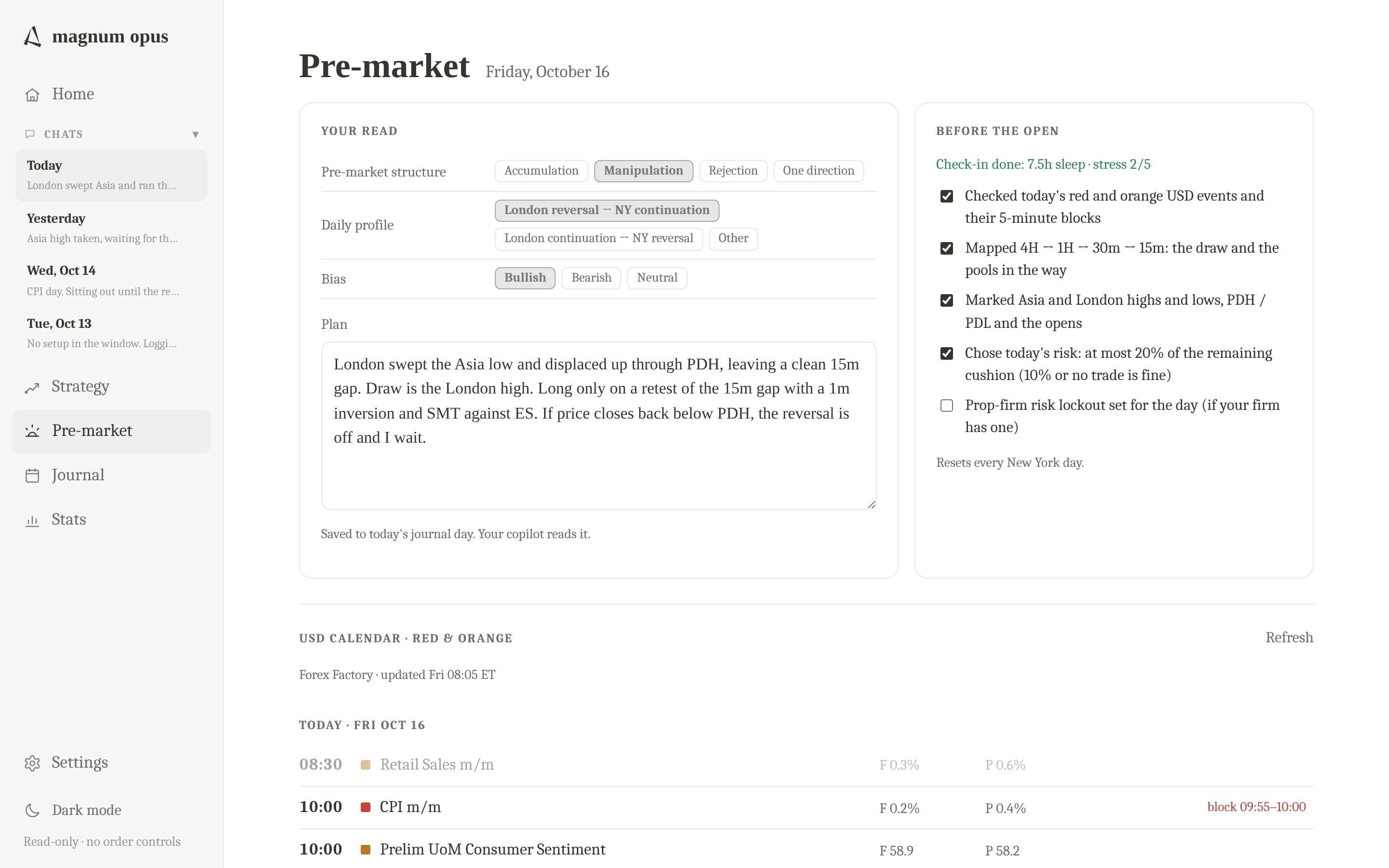The image size is (1389, 868).
Task: Open the Strategy section
Action: click(111, 387)
